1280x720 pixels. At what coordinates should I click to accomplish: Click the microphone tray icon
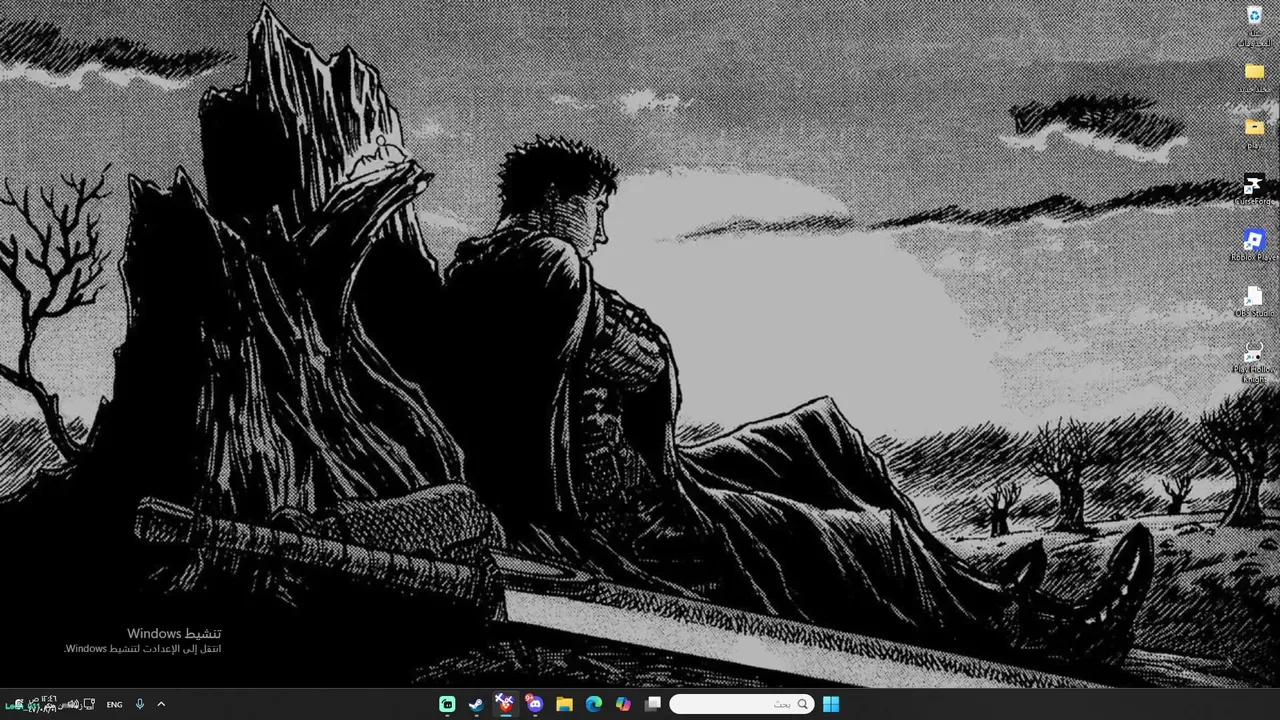pos(139,704)
